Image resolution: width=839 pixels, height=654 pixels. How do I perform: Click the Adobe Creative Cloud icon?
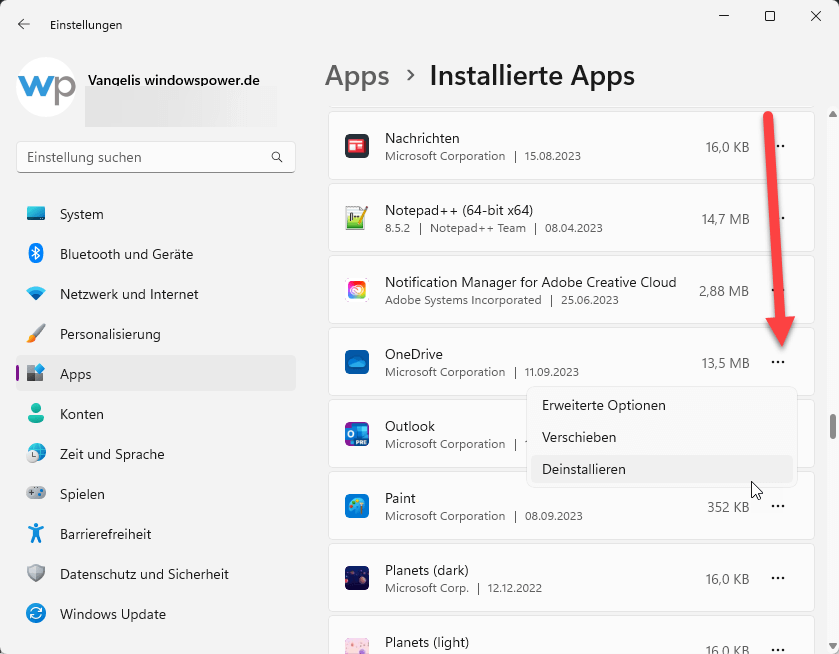pyautogui.click(x=357, y=290)
